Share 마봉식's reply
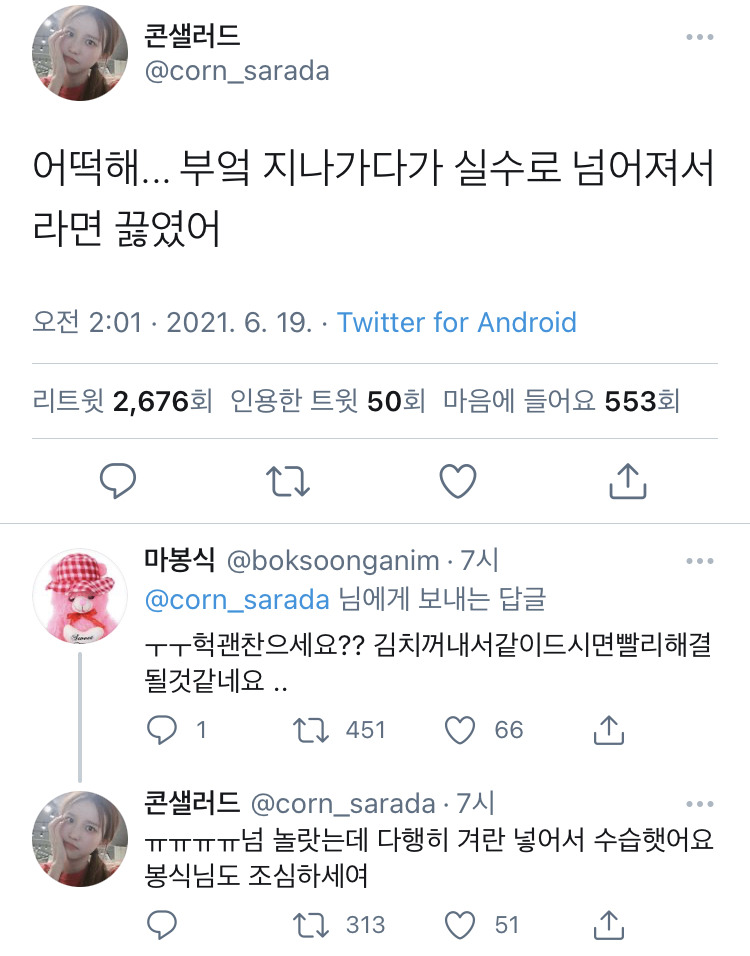The image size is (750, 956). coord(609,731)
